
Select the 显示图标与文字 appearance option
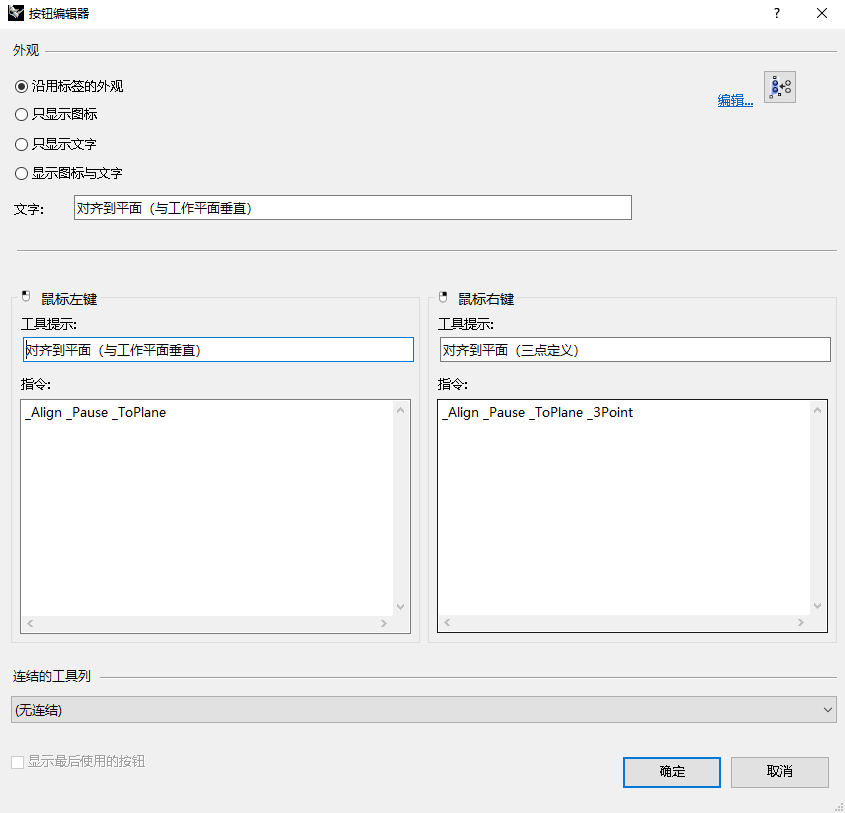click(21, 173)
